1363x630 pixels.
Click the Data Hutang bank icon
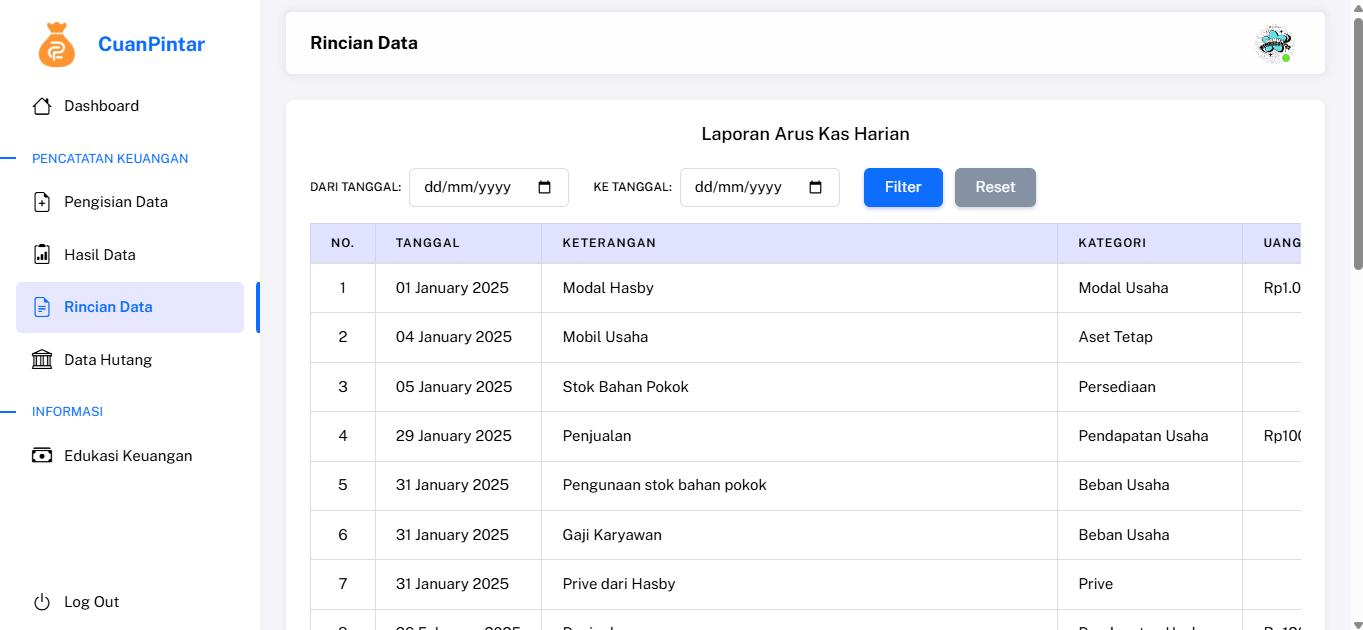pos(42,360)
